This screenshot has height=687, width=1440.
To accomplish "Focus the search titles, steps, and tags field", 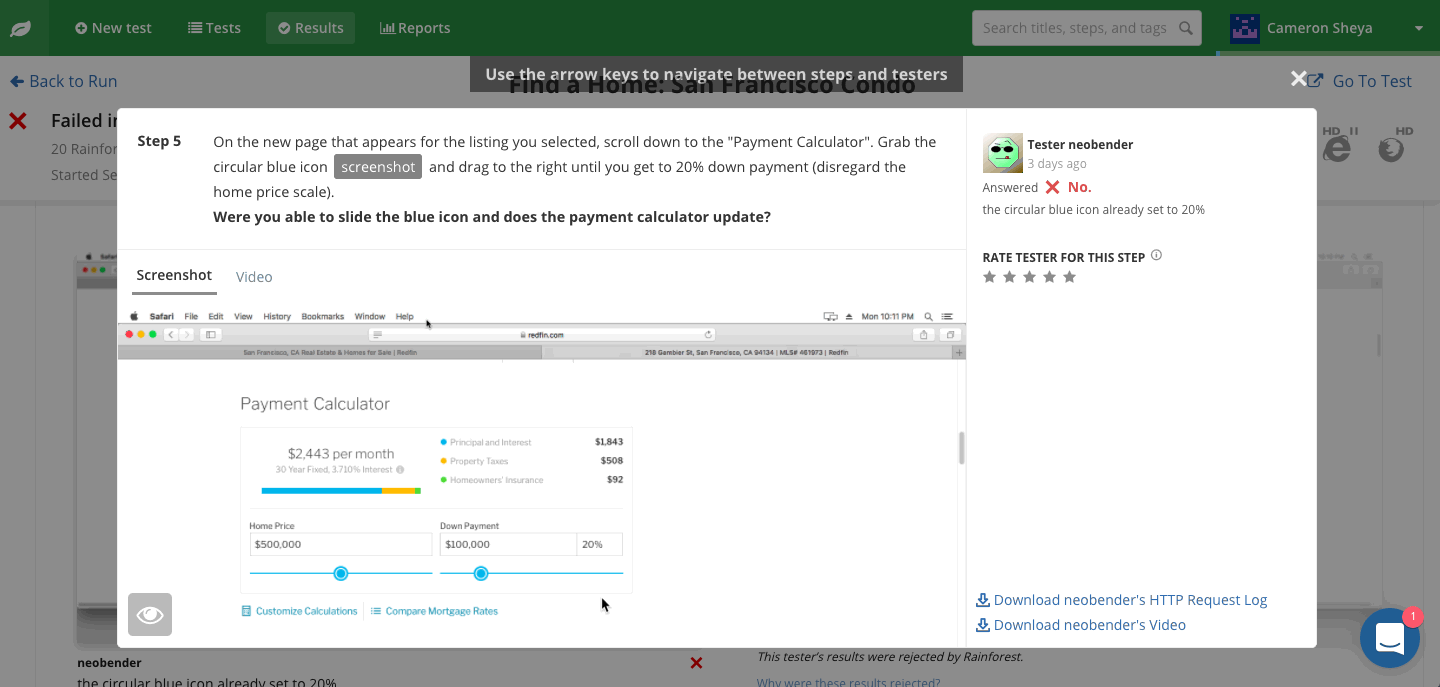I will pos(1086,28).
